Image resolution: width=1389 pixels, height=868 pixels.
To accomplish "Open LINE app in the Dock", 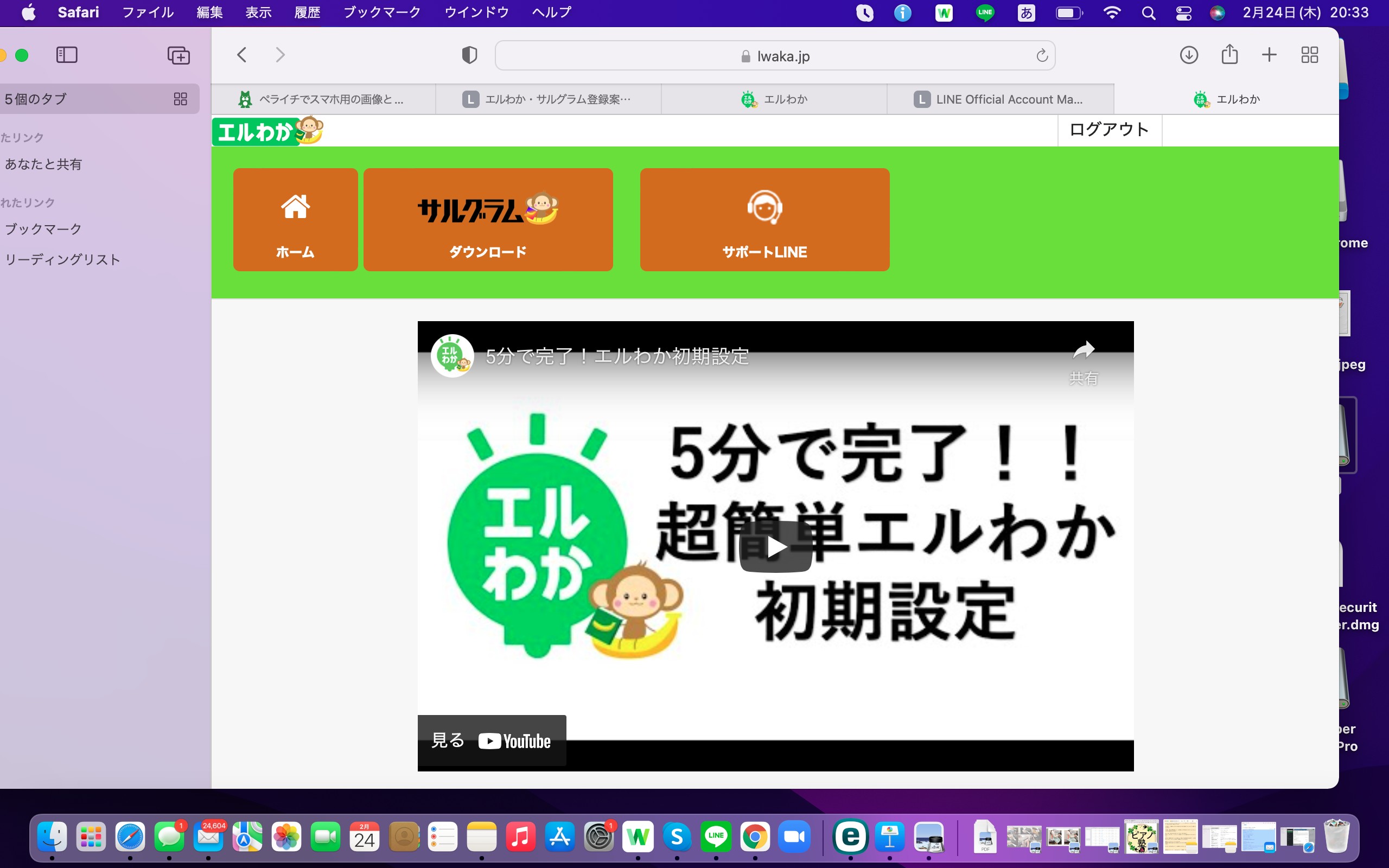I will [x=716, y=837].
